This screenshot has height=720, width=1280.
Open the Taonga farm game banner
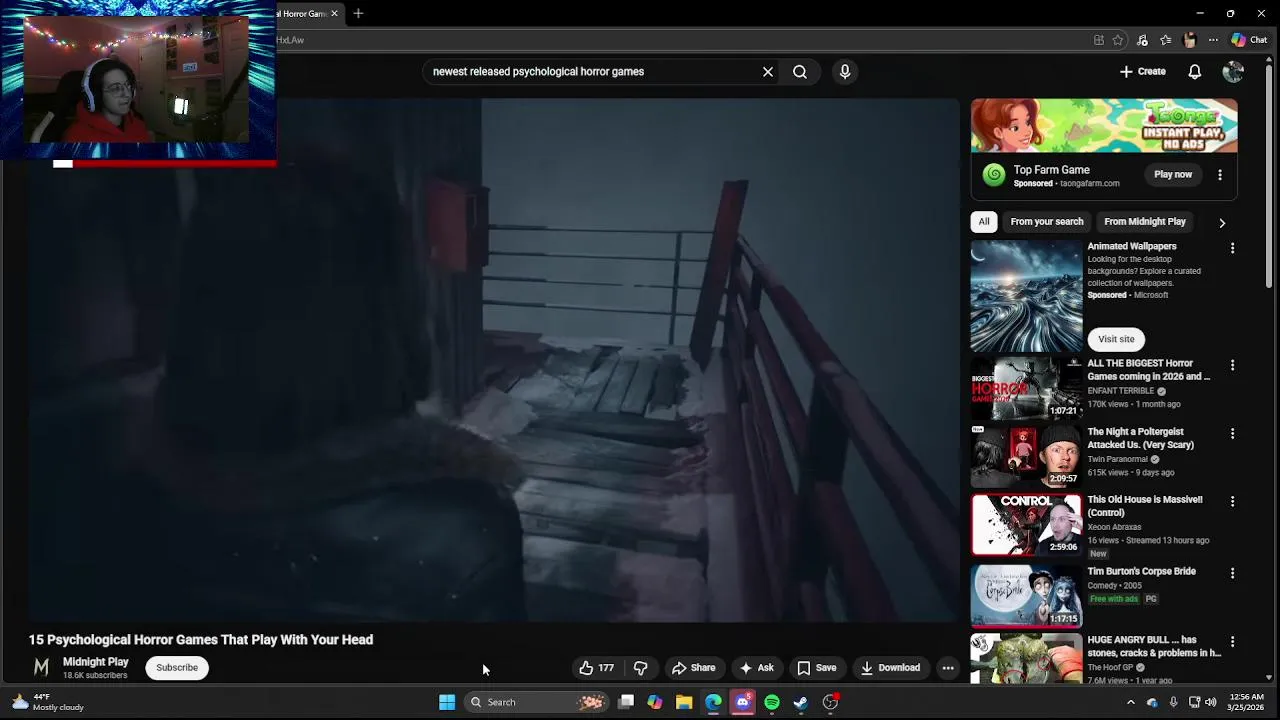[1104, 125]
